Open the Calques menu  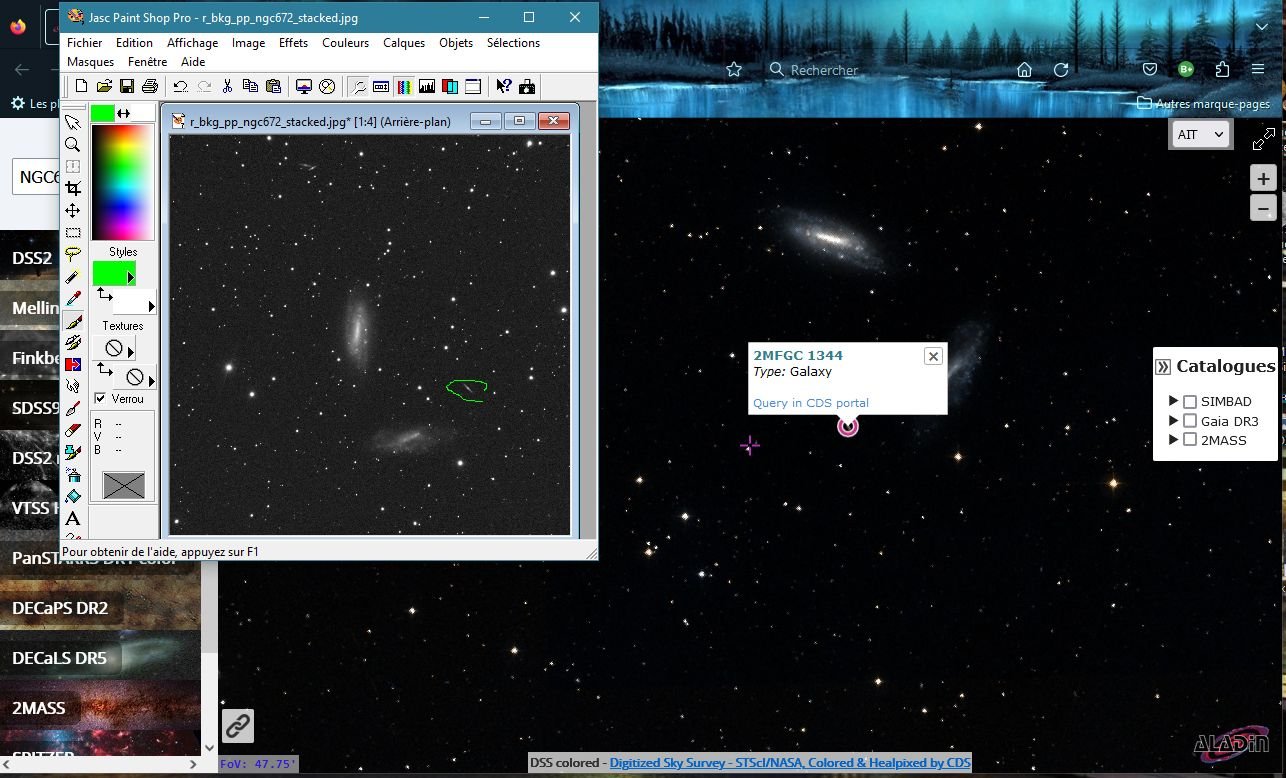pos(404,43)
